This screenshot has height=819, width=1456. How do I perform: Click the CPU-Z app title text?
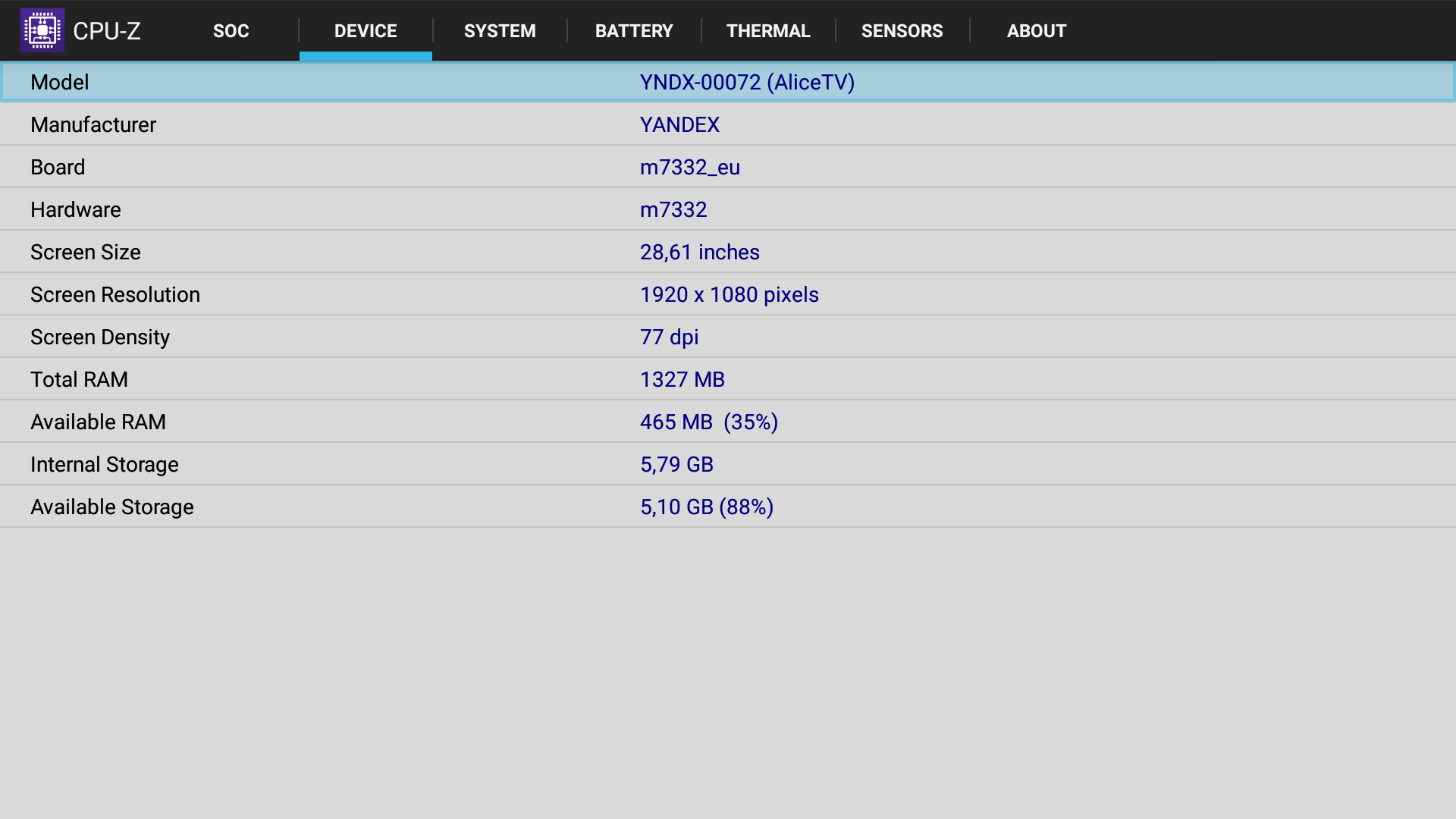coord(107,31)
